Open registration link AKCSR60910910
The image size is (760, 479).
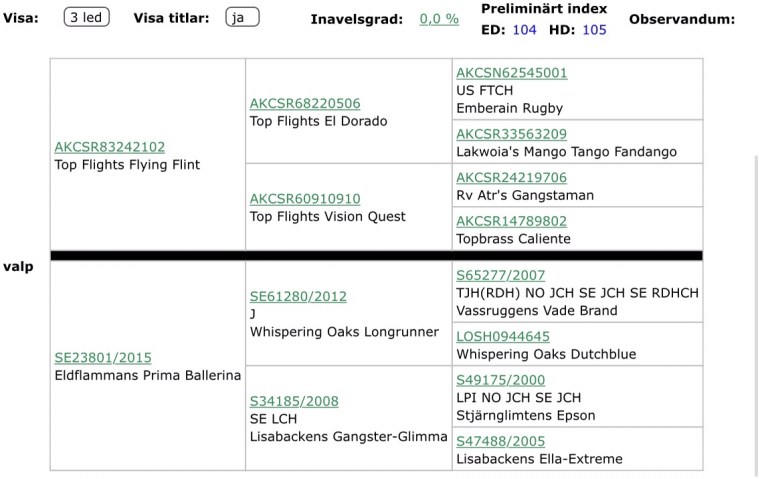[305, 198]
